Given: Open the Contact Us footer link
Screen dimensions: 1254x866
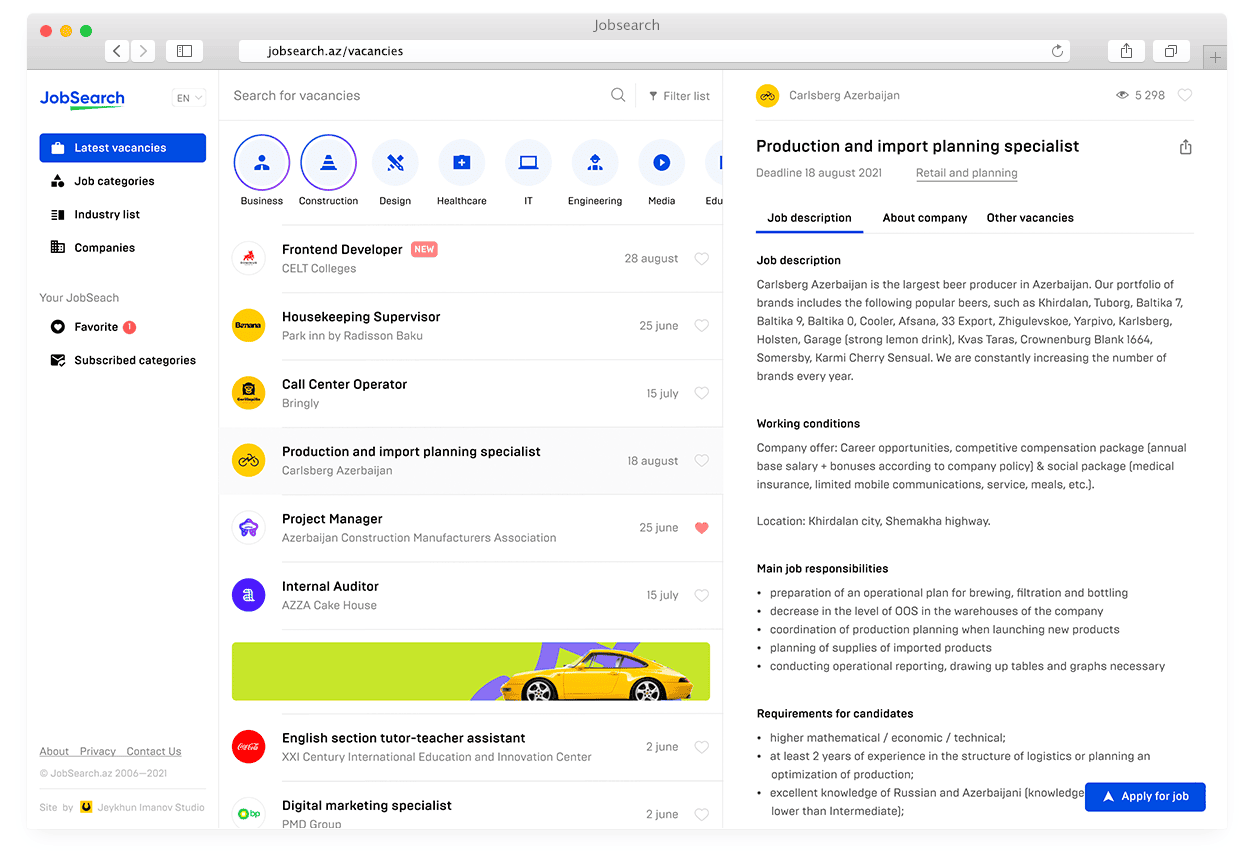Looking at the screenshot, I should [x=154, y=751].
